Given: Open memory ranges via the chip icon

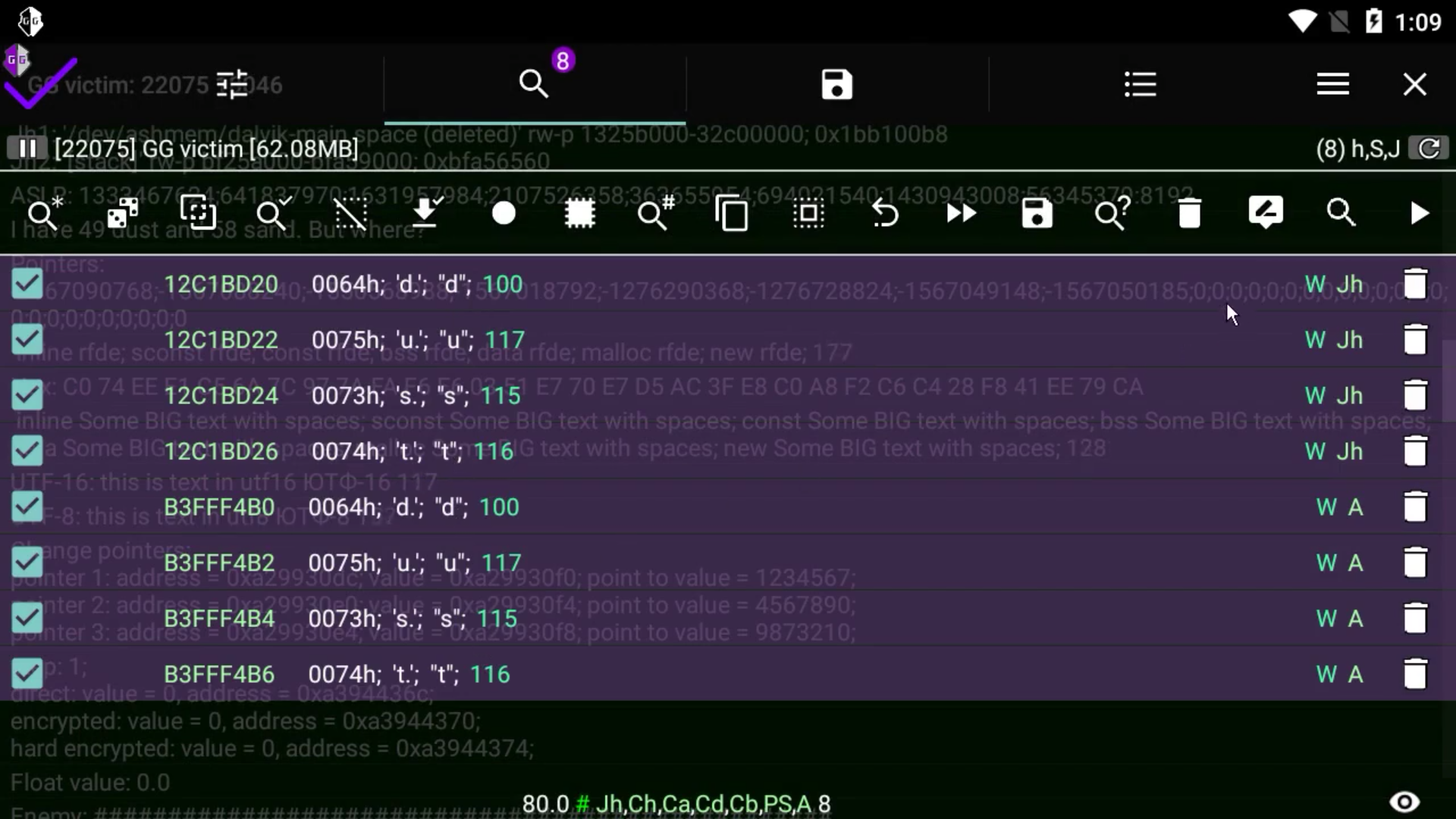Looking at the screenshot, I should coord(580,213).
